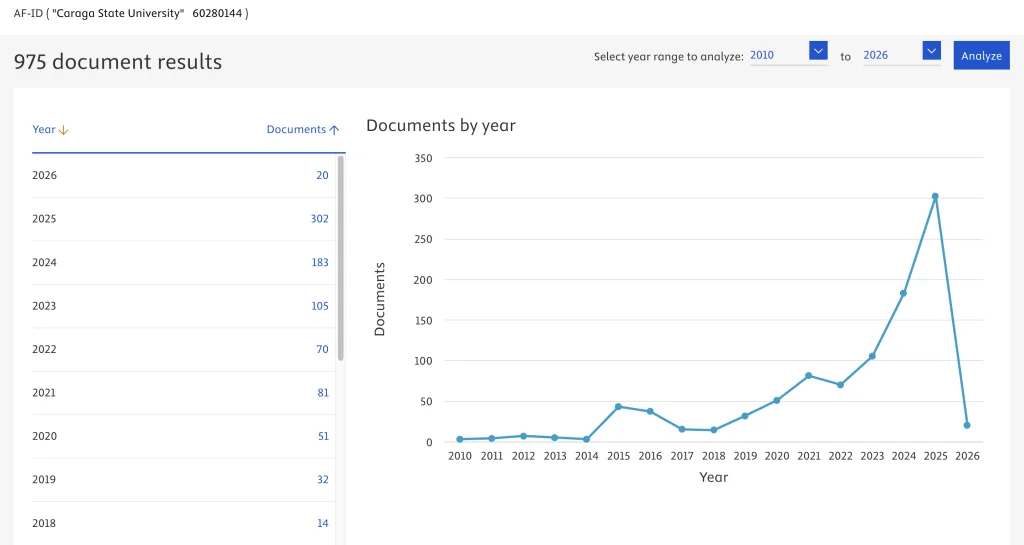Click the Analyze button
Image resolution: width=1024 pixels, height=545 pixels.
tap(981, 56)
